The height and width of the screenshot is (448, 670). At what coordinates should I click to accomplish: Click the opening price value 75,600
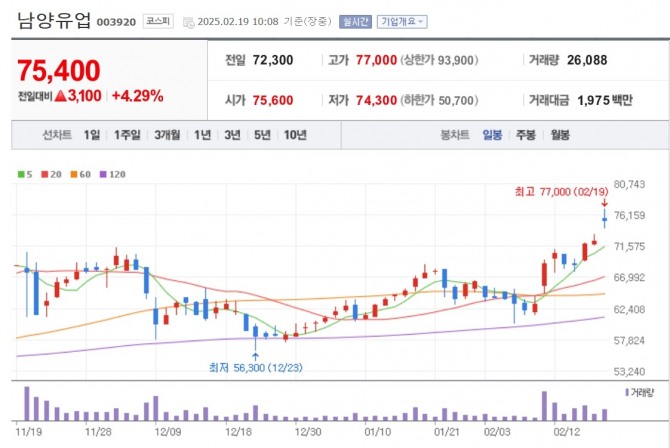tap(273, 100)
